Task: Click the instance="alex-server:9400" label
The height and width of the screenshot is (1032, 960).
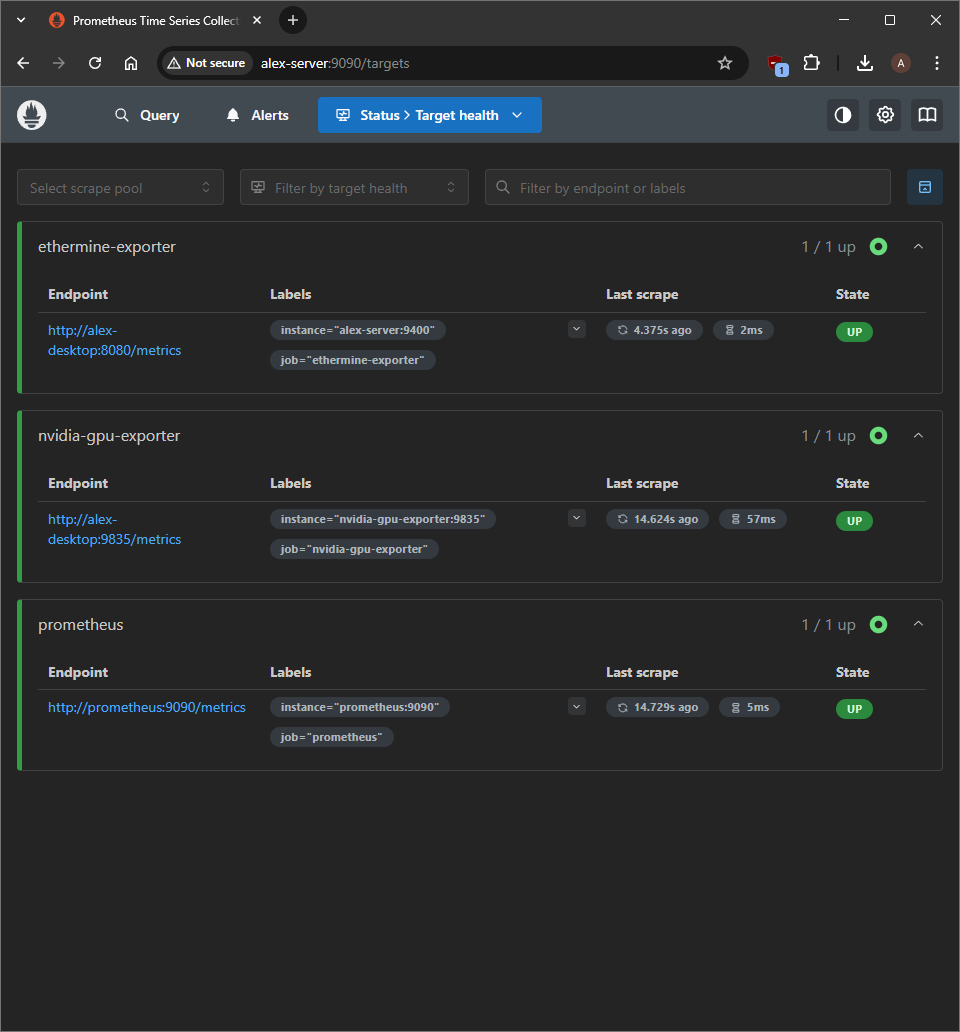Action: (358, 330)
